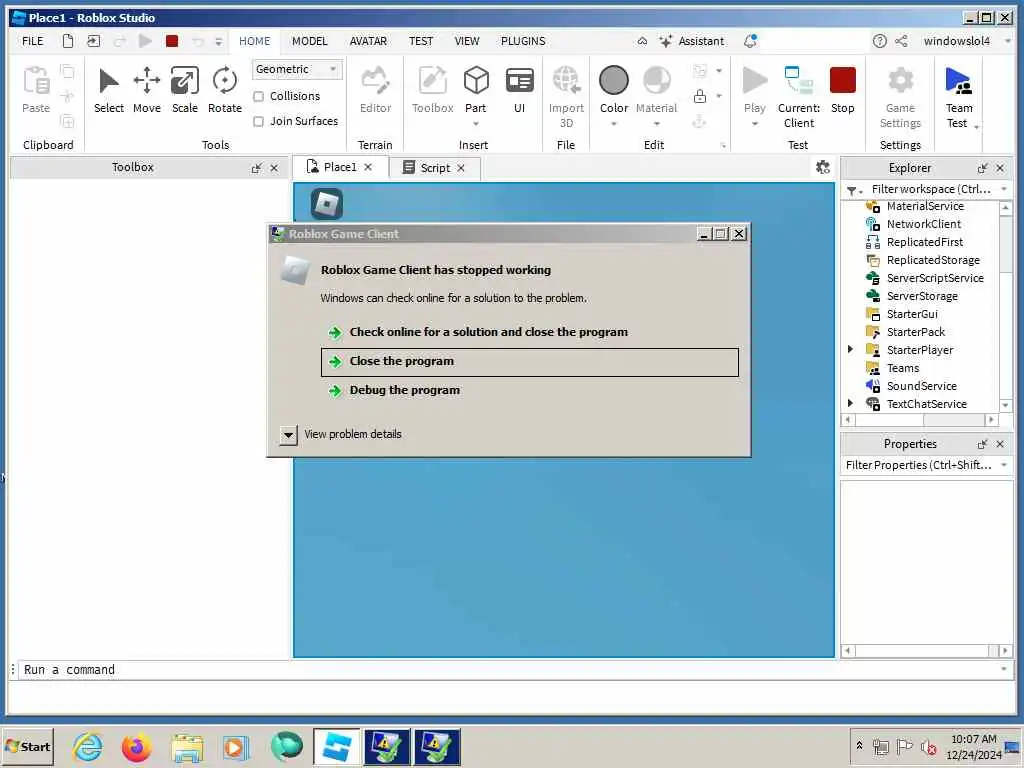This screenshot has width=1024, height=768.
Task: Open Firefox from the taskbar
Action: pyautogui.click(x=136, y=747)
